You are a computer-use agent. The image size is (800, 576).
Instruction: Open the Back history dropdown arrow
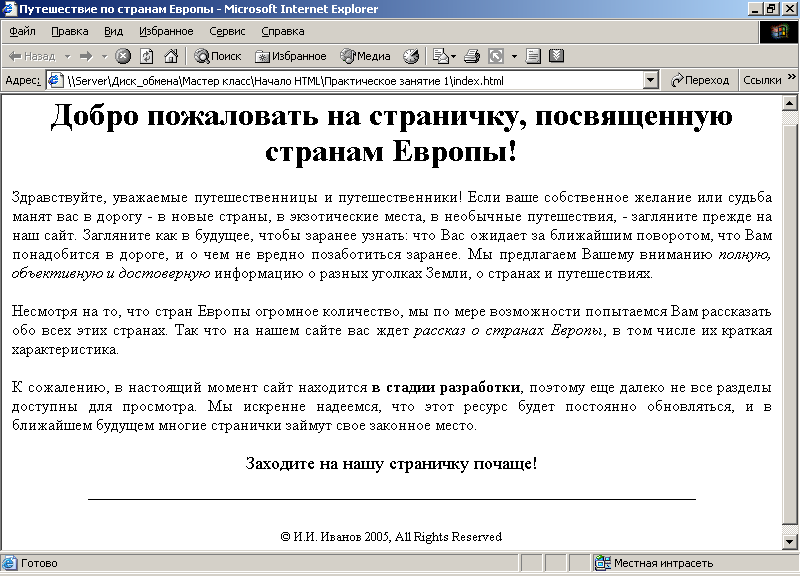[x=67, y=56]
